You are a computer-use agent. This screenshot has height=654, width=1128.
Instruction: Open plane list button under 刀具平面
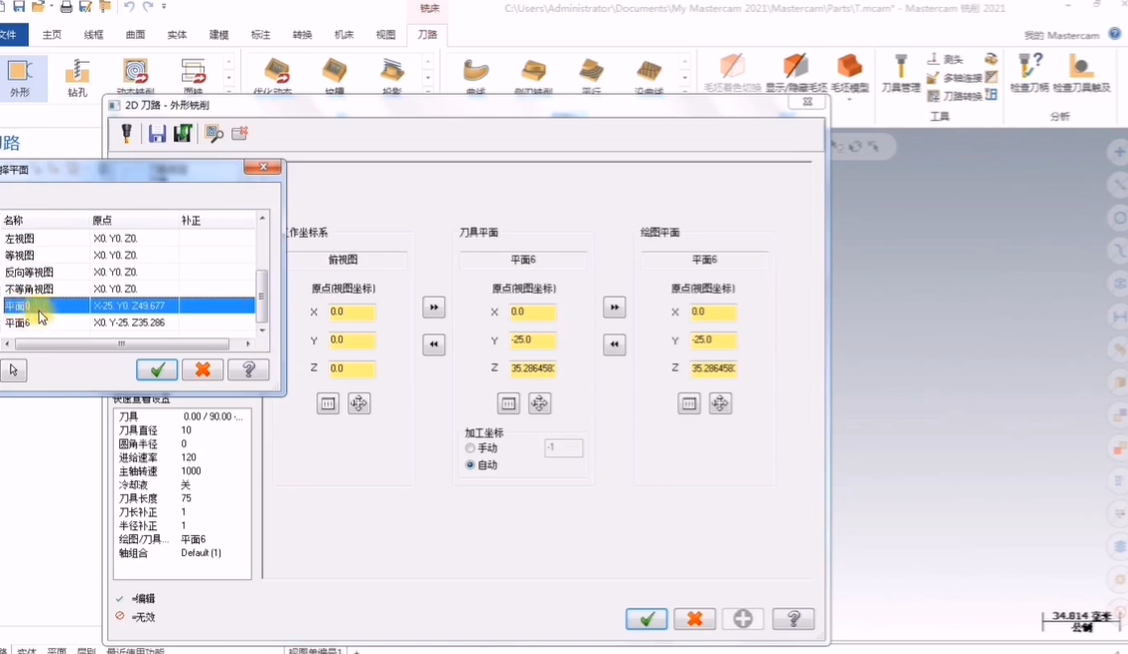(509, 404)
